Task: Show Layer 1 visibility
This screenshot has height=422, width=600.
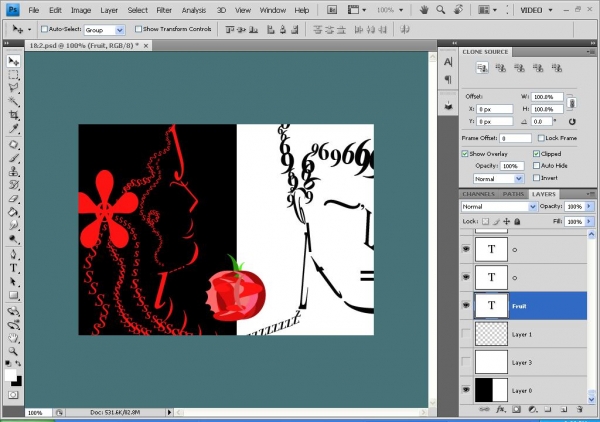Action: [x=466, y=334]
